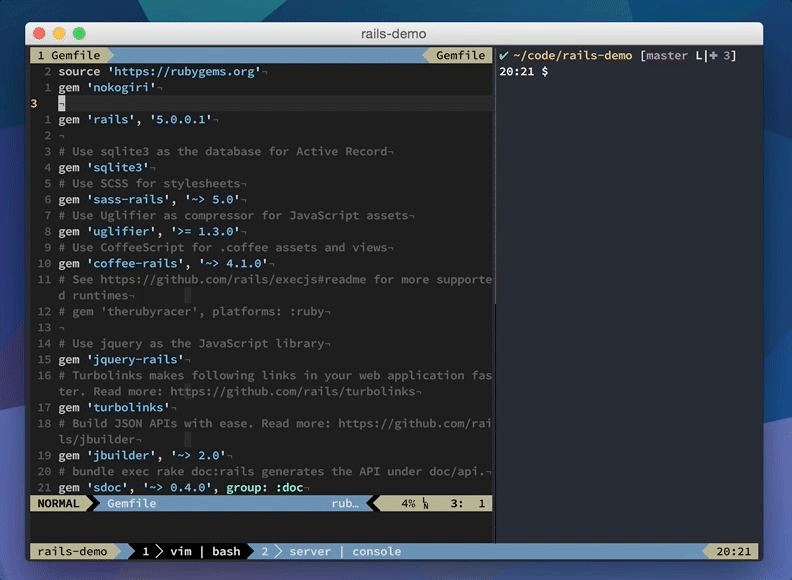Click the 'https://rubygems.org' source string
792x580 pixels.
184,71
